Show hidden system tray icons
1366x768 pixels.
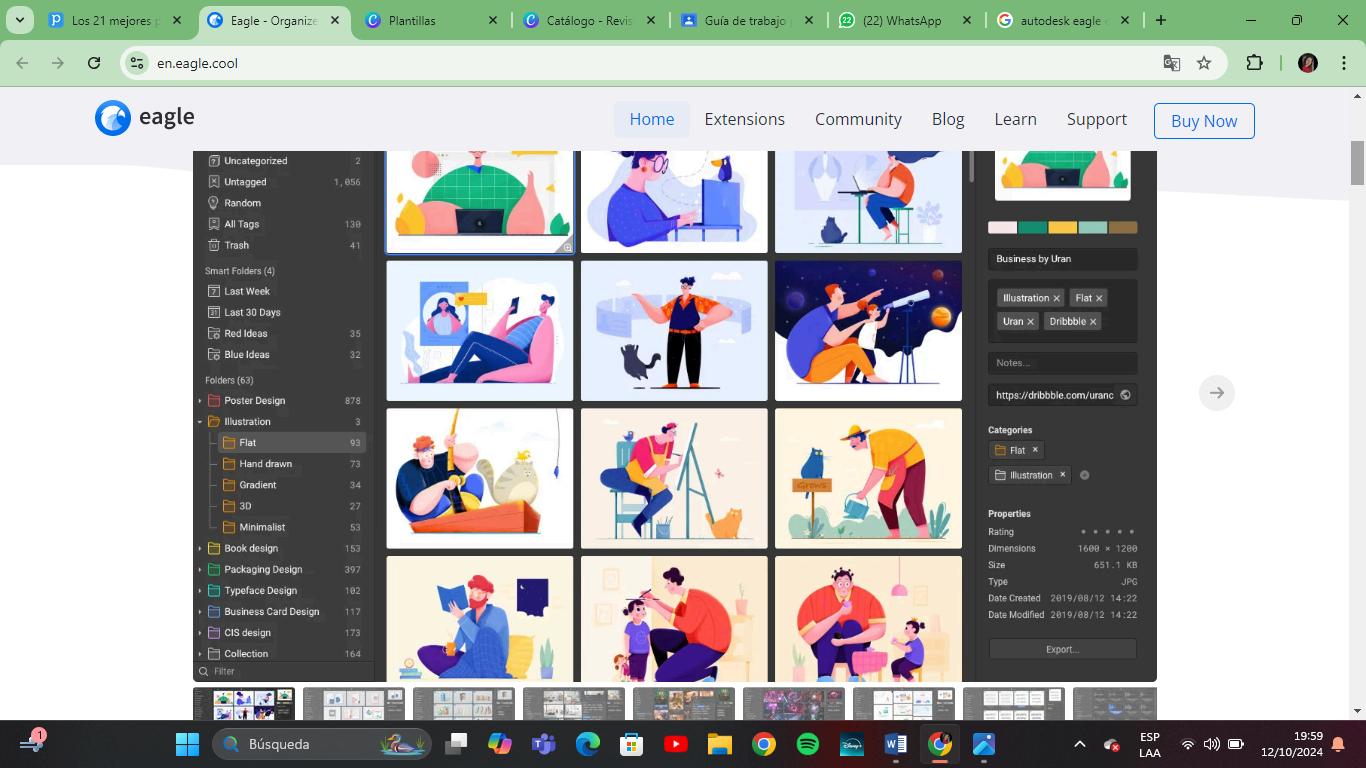click(1079, 744)
